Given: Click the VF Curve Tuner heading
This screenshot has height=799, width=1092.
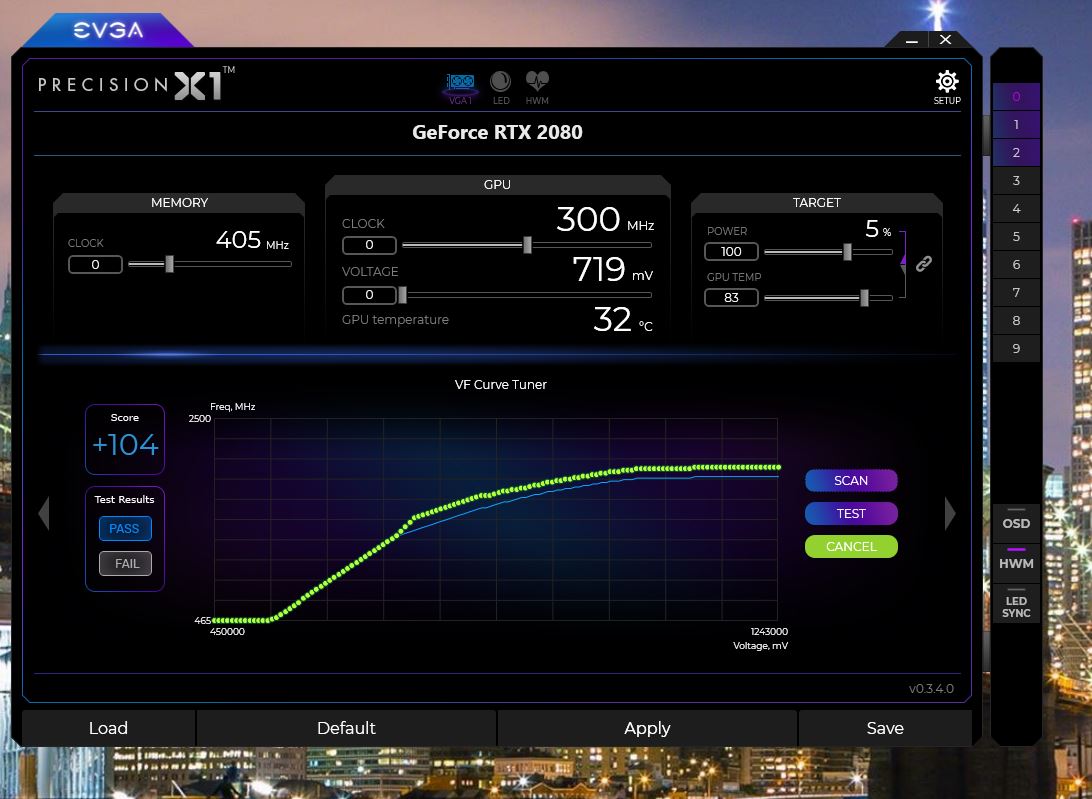Looking at the screenshot, I should pyautogui.click(x=501, y=385).
